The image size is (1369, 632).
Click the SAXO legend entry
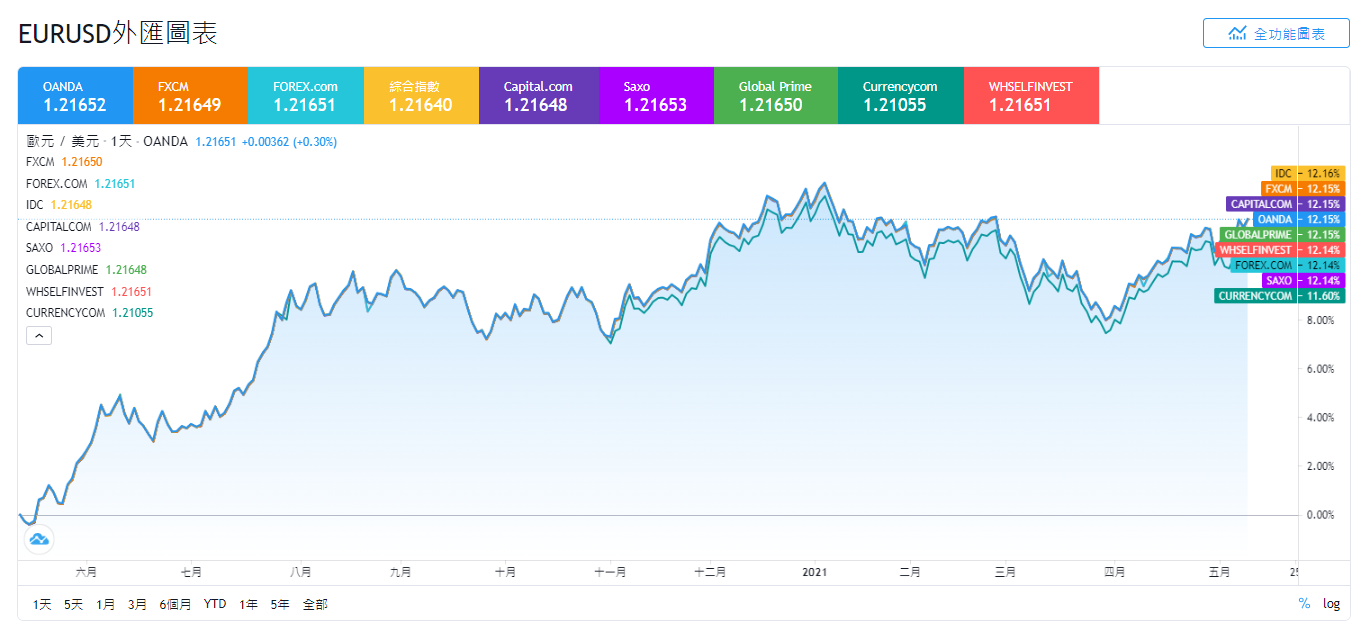click(x=64, y=248)
